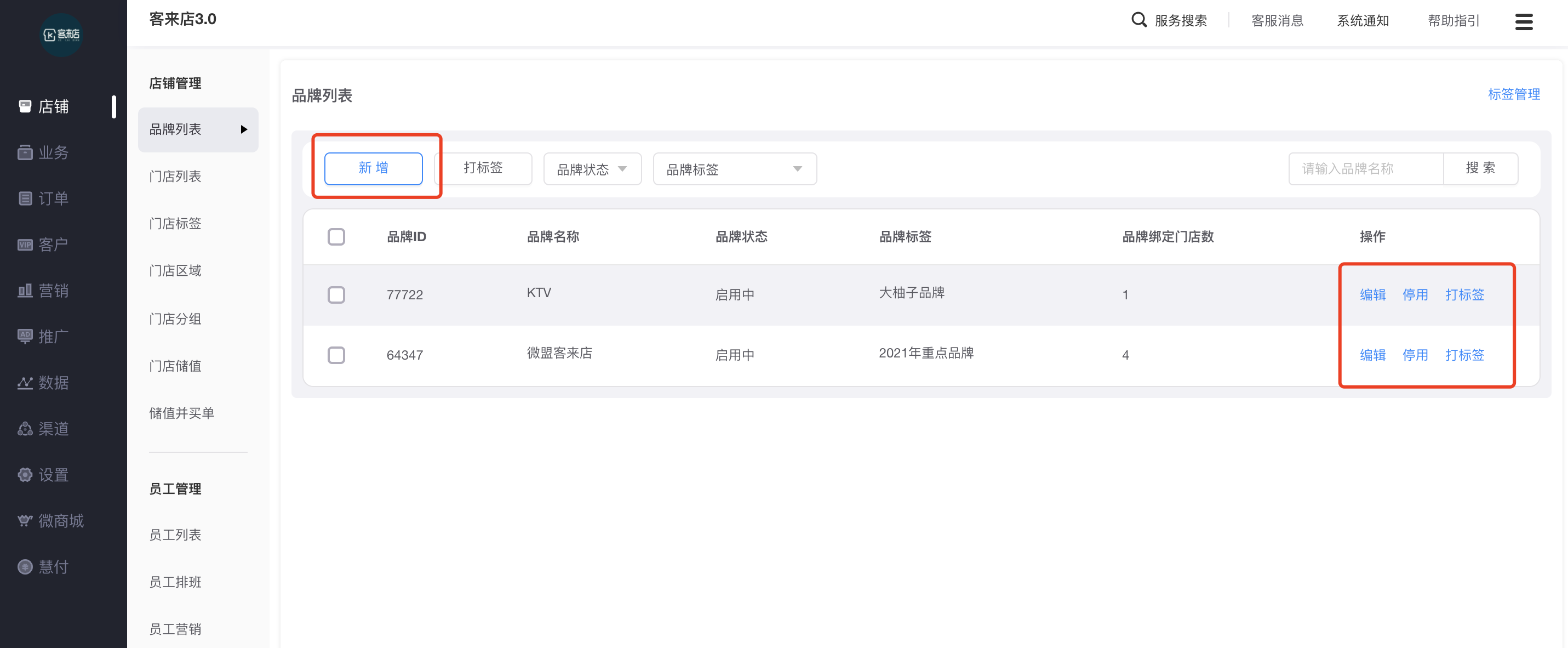This screenshot has height=648, width=1568.
Task: Click 编辑 for 微盟客来店 brand
Action: click(1372, 355)
